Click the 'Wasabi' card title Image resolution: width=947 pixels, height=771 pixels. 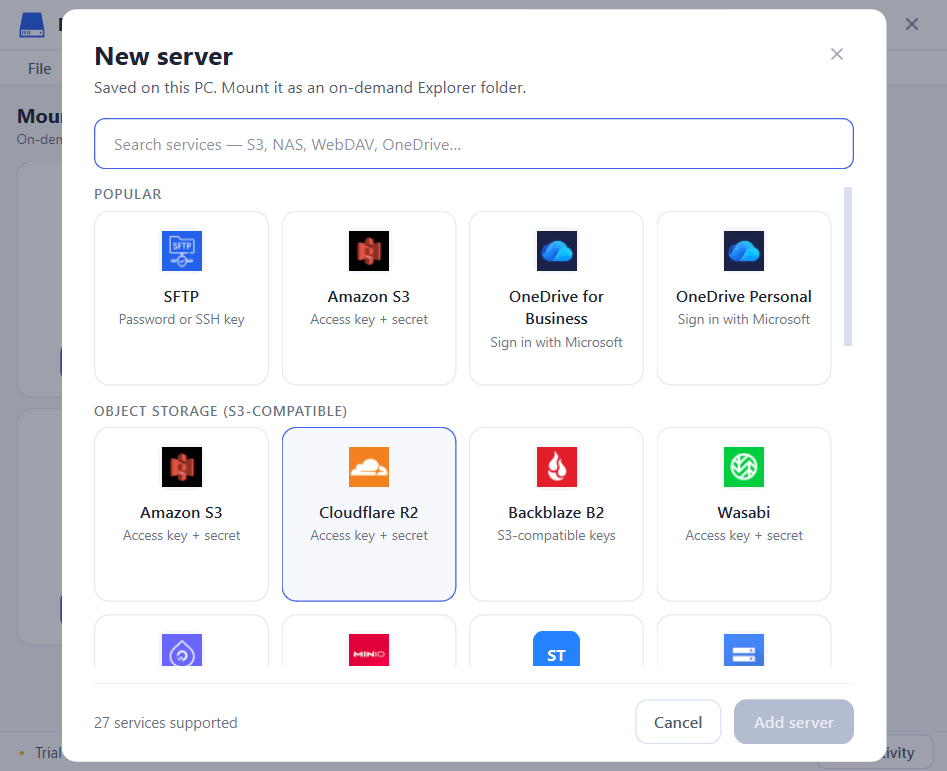[x=744, y=513]
